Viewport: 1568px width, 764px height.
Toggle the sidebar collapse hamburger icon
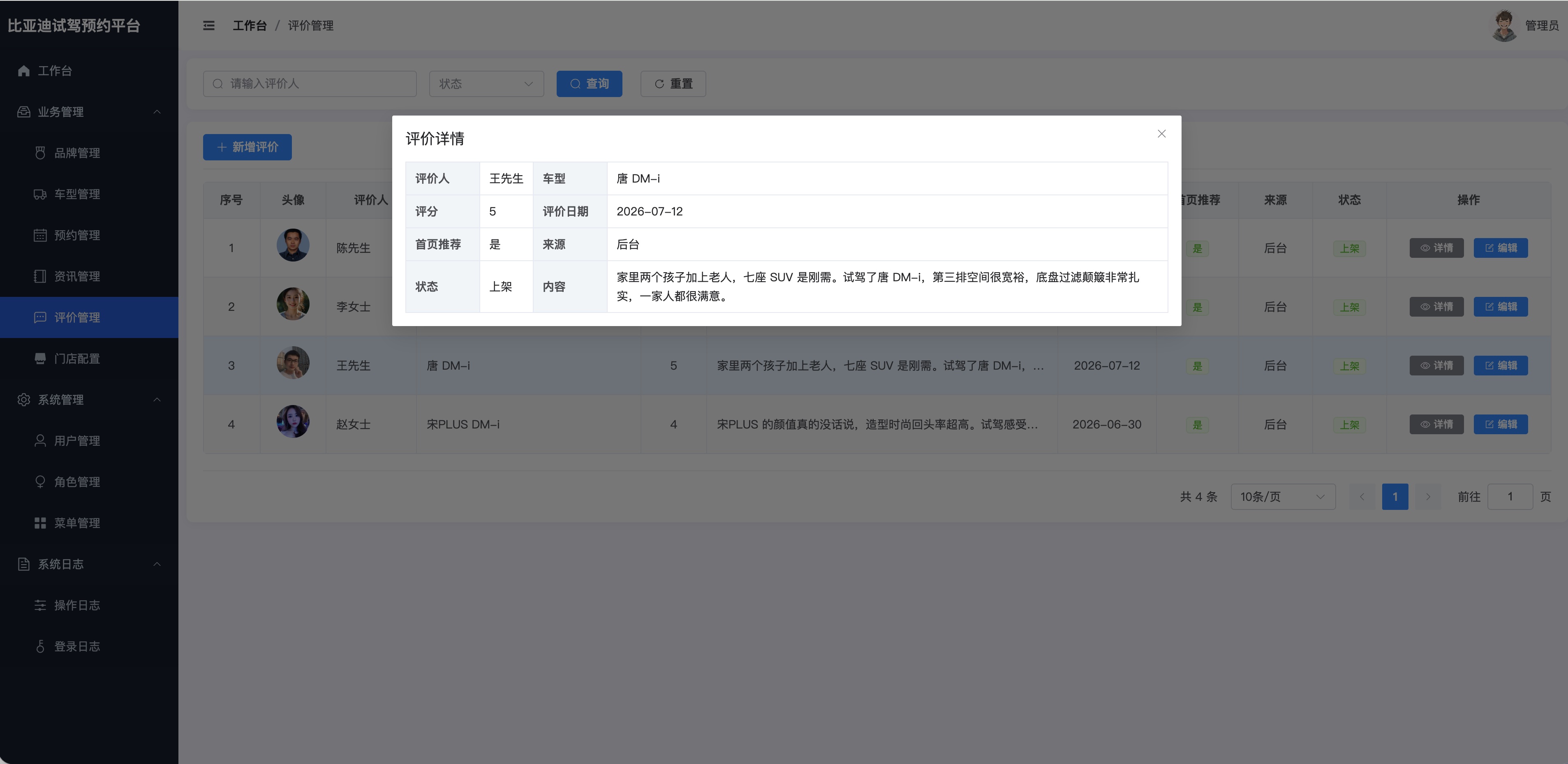[209, 25]
